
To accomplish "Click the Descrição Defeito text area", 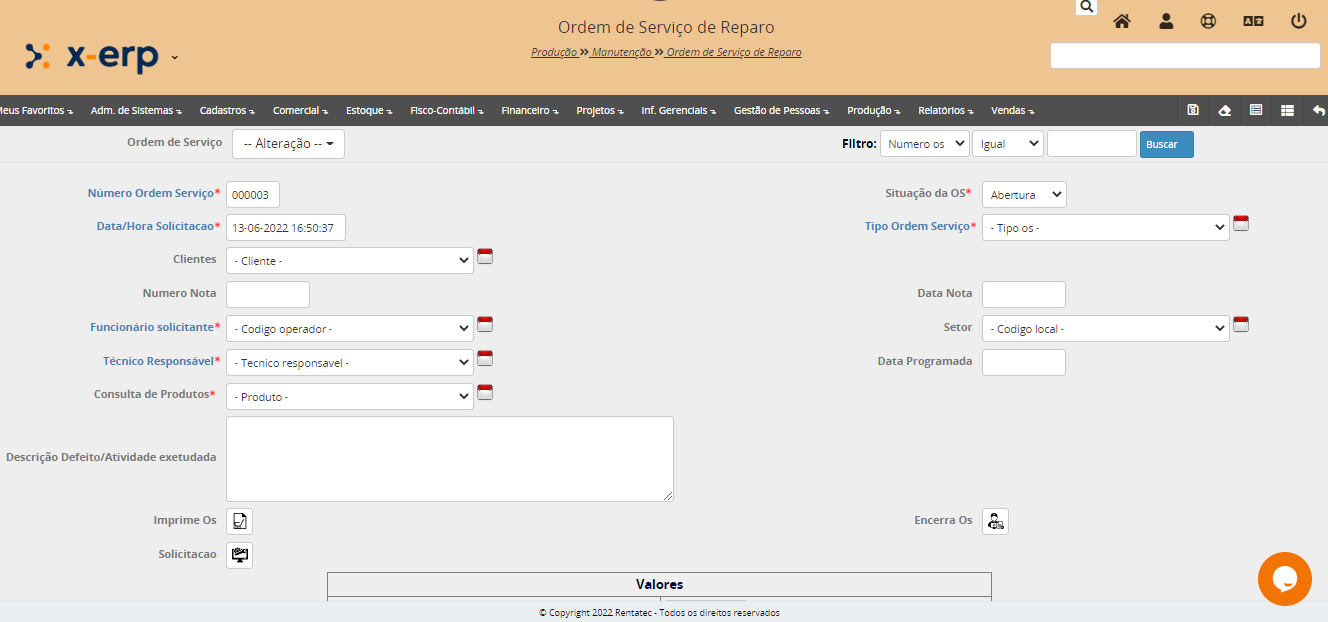I will (x=449, y=459).
